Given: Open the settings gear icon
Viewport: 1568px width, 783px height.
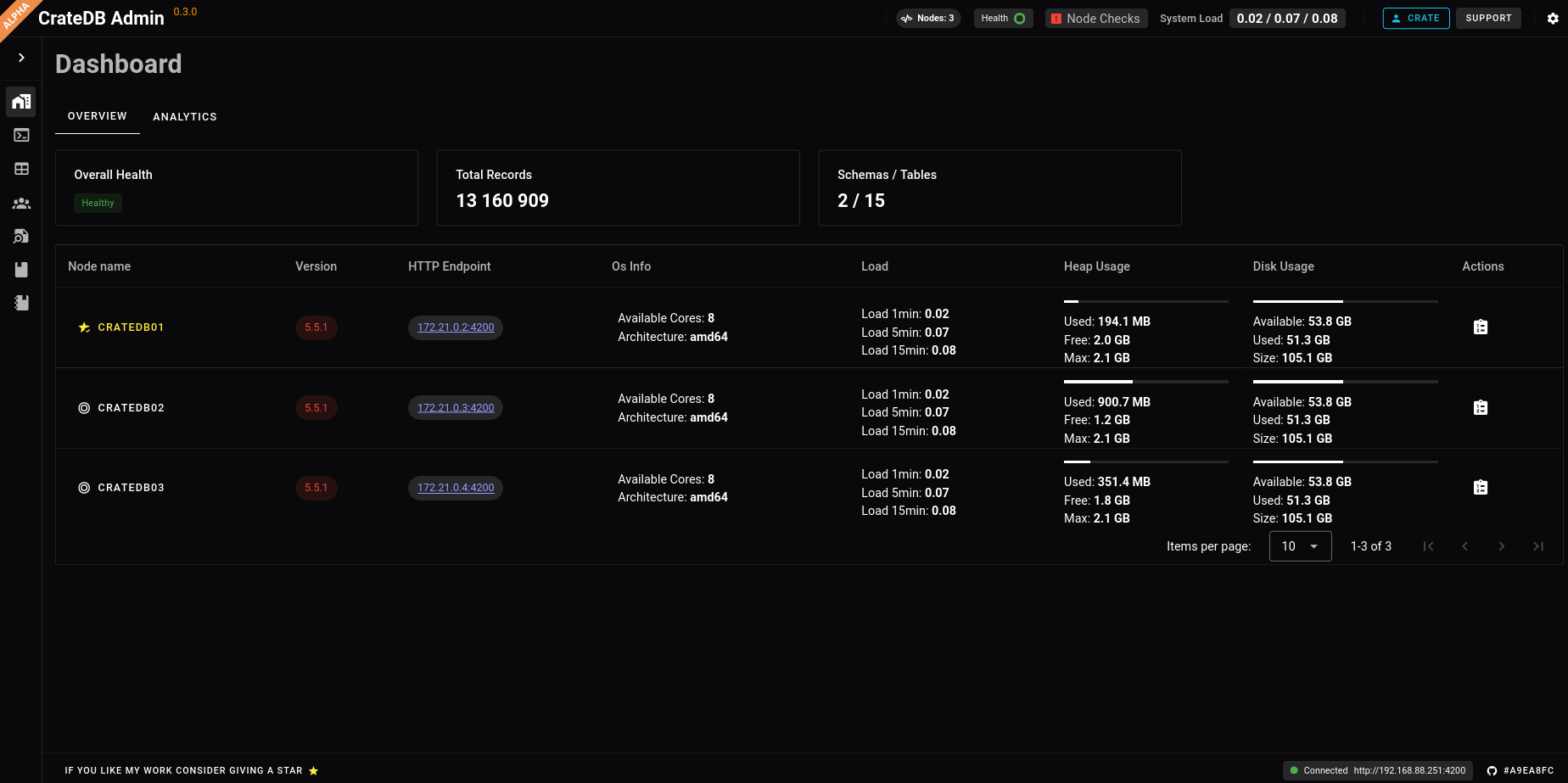Looking at the screenshot, I should tap(1553, 19).
